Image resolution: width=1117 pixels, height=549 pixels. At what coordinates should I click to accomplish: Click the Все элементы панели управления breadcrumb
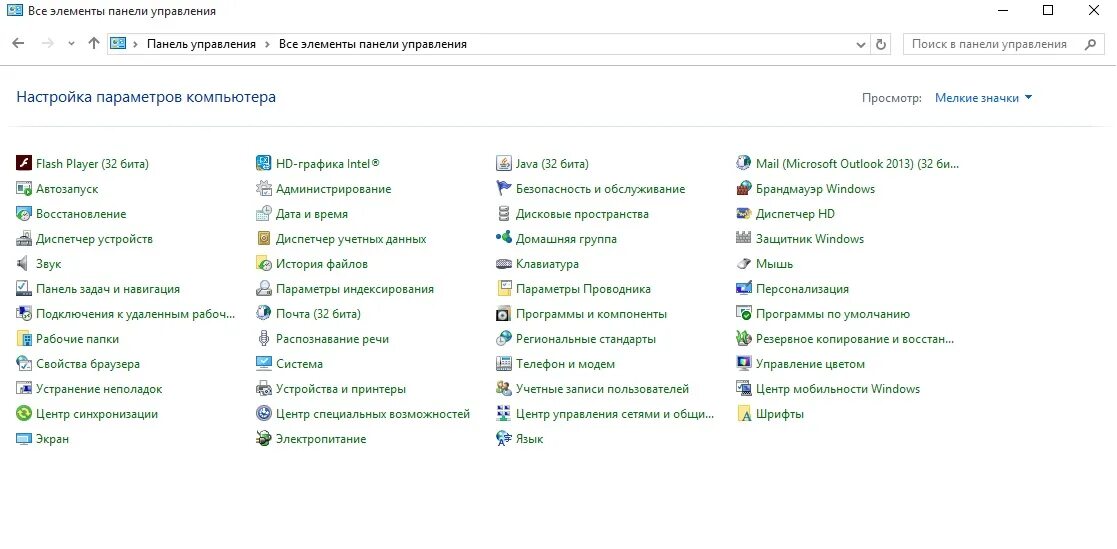point(373,44)
